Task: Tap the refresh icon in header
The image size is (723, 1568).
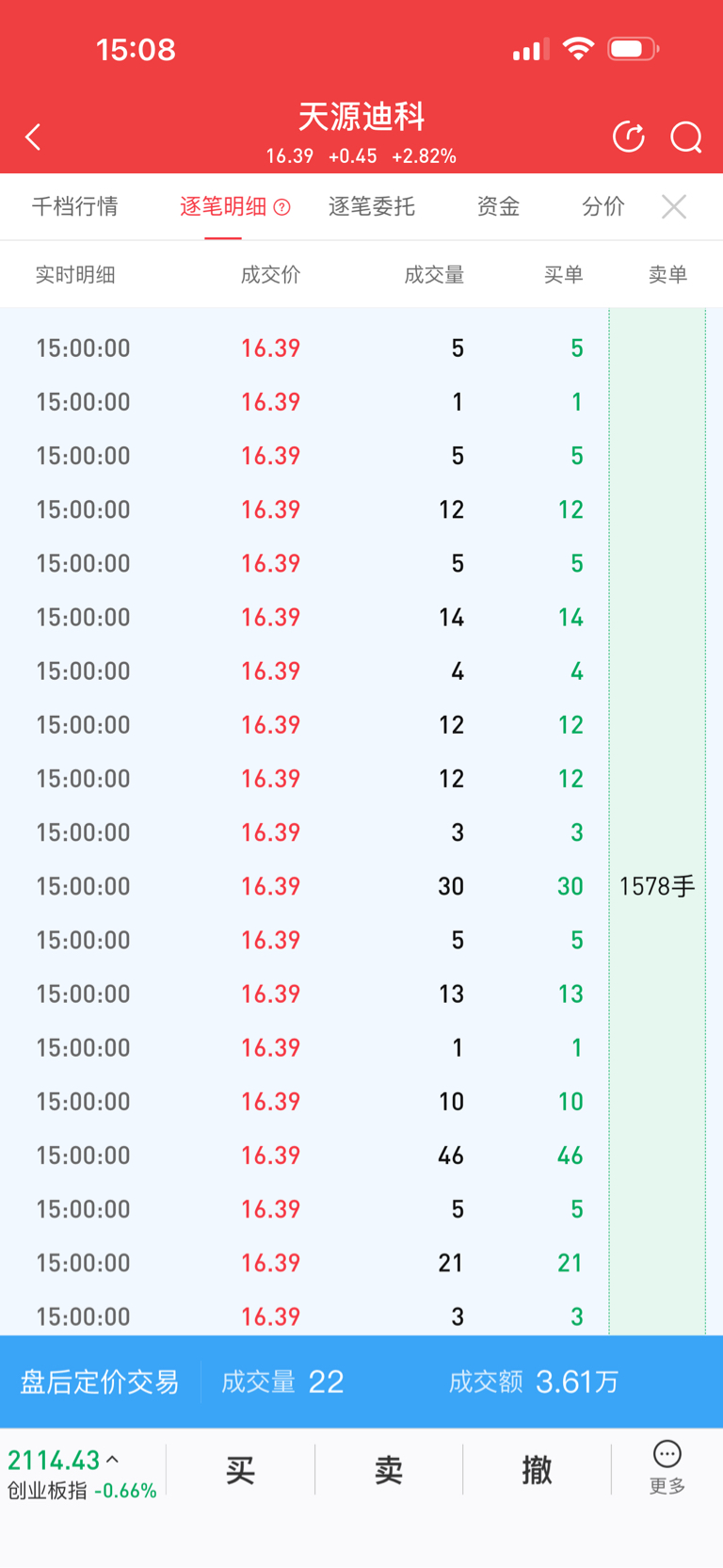Action: point(629,137)
